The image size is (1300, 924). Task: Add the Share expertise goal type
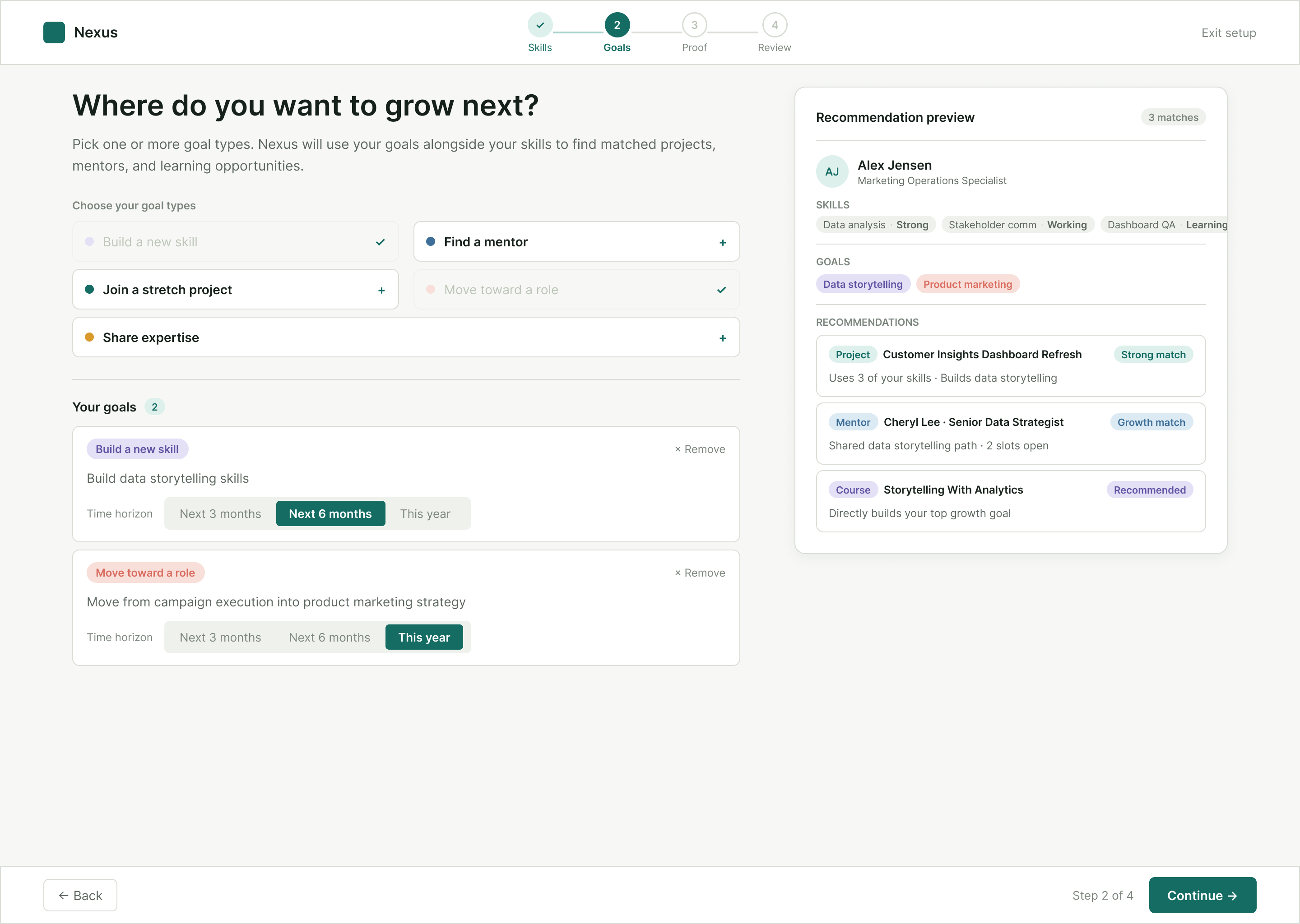(406, 337)
